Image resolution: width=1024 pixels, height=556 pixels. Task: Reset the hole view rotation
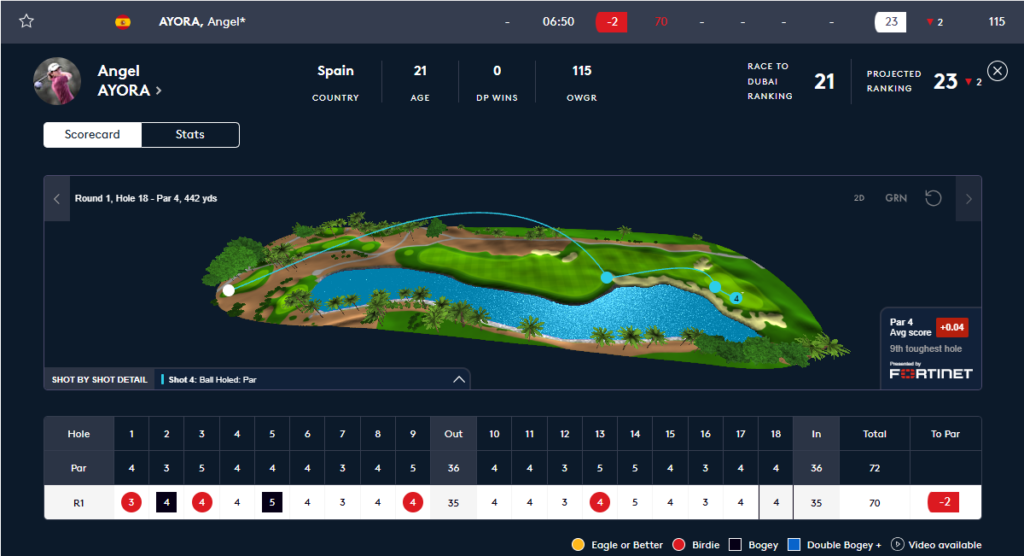[x=932, y=198]
